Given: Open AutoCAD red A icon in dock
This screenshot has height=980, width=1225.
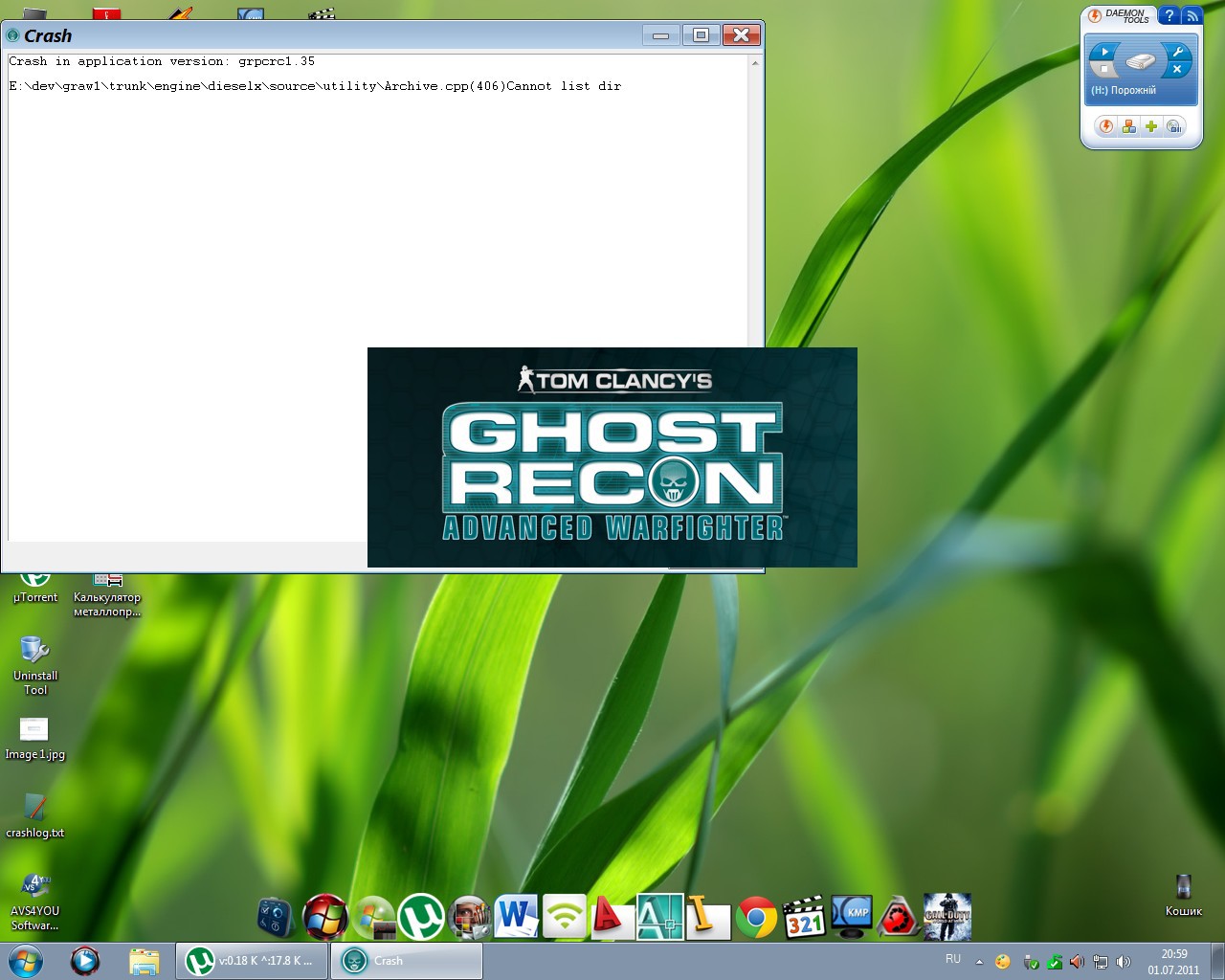Looking at the screenshot, I should [x=612, y=917].
